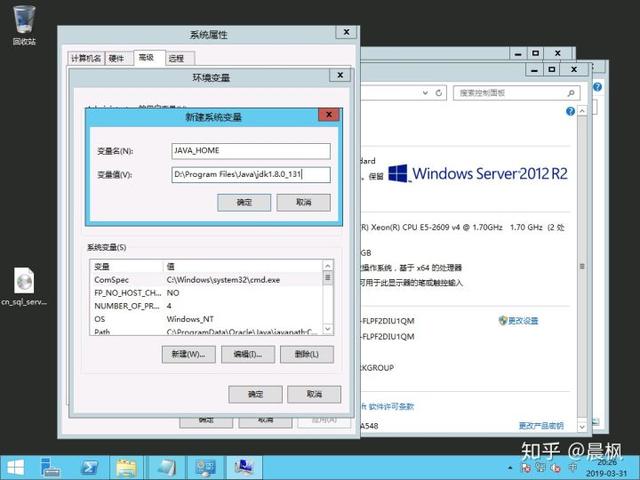Image resolution: width=640 pixels, height=480 pixels.
Task: Select the FP_NO_HOST_CH... variable row
Action: pos(206,293)
